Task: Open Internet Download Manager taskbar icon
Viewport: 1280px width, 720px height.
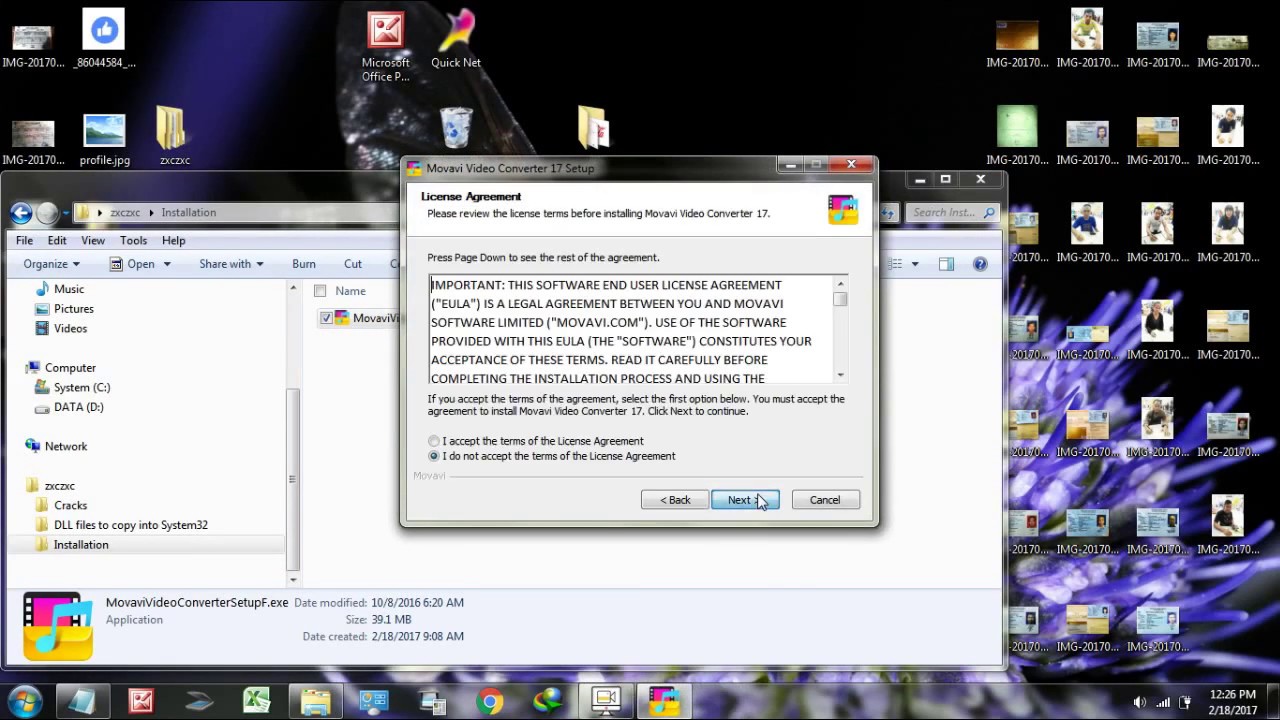Action: click(x=548, y=701)
